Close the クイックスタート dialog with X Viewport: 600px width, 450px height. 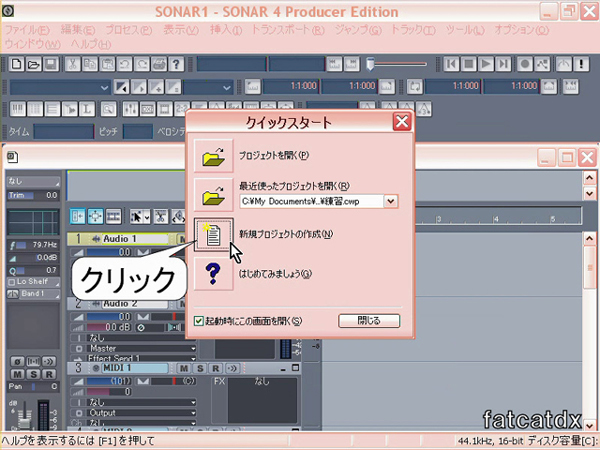pos(402,122)
